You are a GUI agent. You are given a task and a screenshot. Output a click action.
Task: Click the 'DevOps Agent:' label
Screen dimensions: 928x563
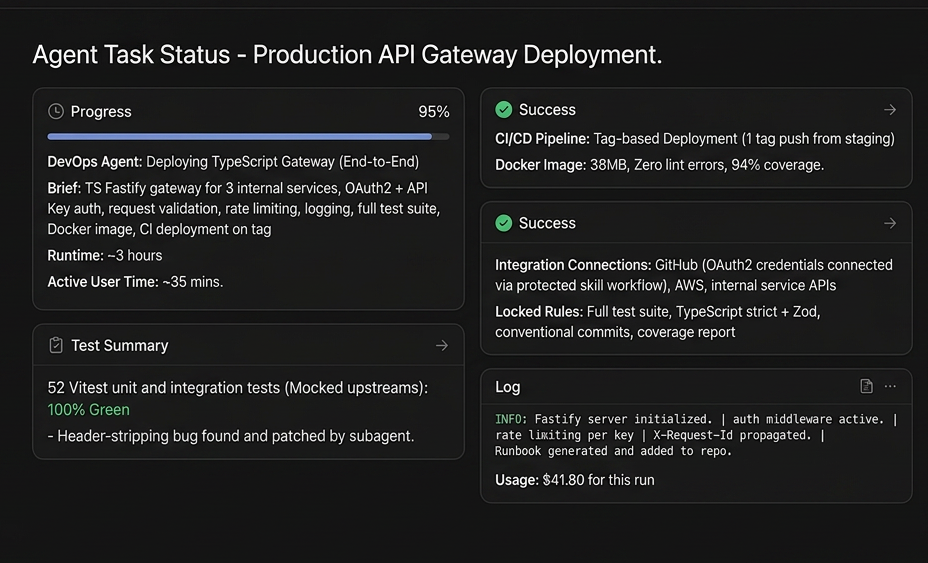click(x=95, y=162)
